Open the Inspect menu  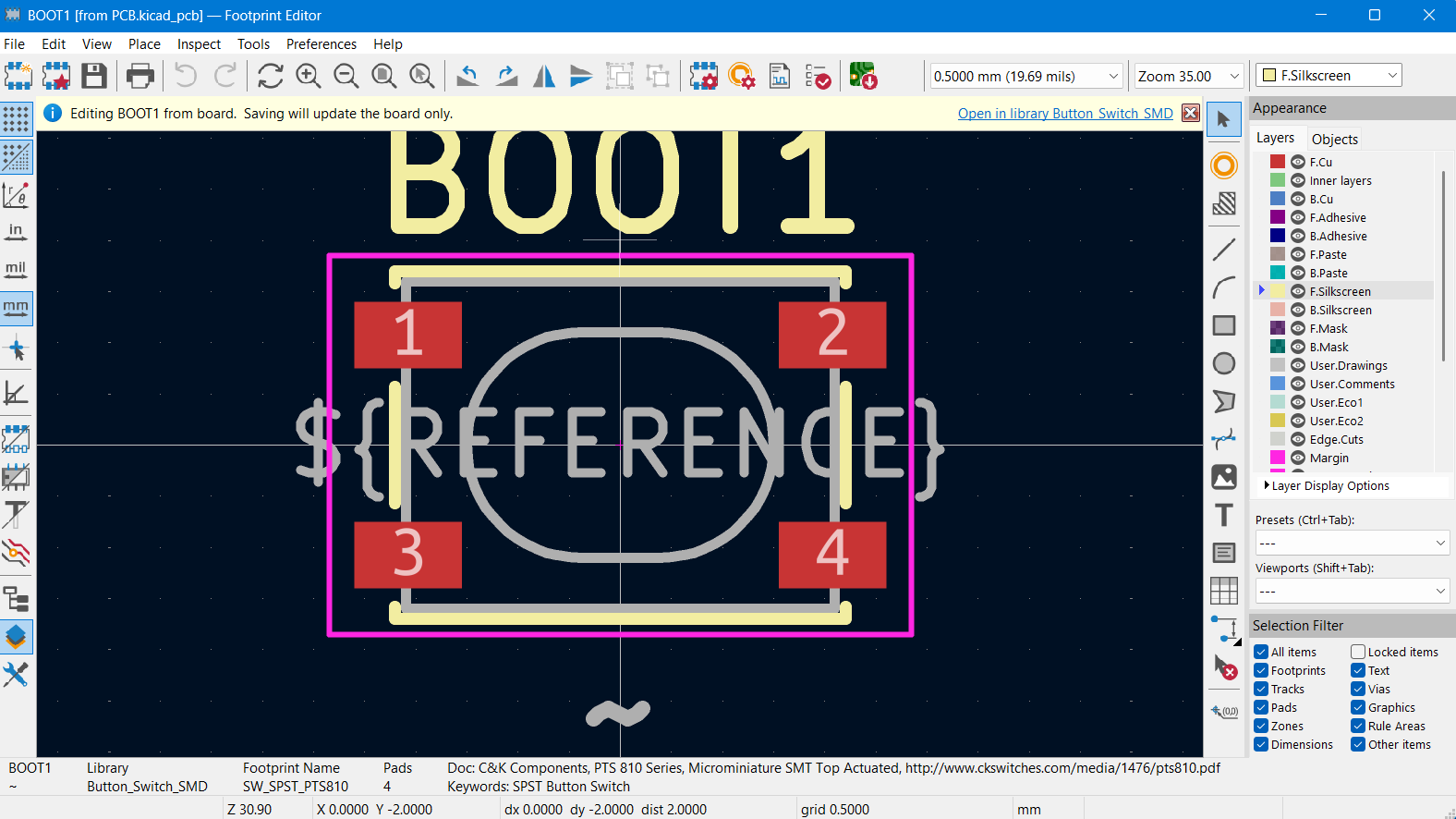click(x=199, y=44)
